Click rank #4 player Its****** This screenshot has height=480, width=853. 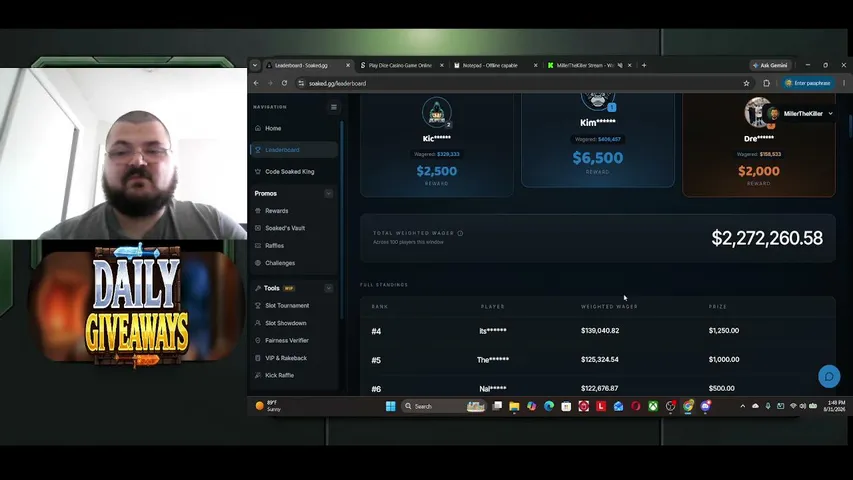click(x=493, y=331)
